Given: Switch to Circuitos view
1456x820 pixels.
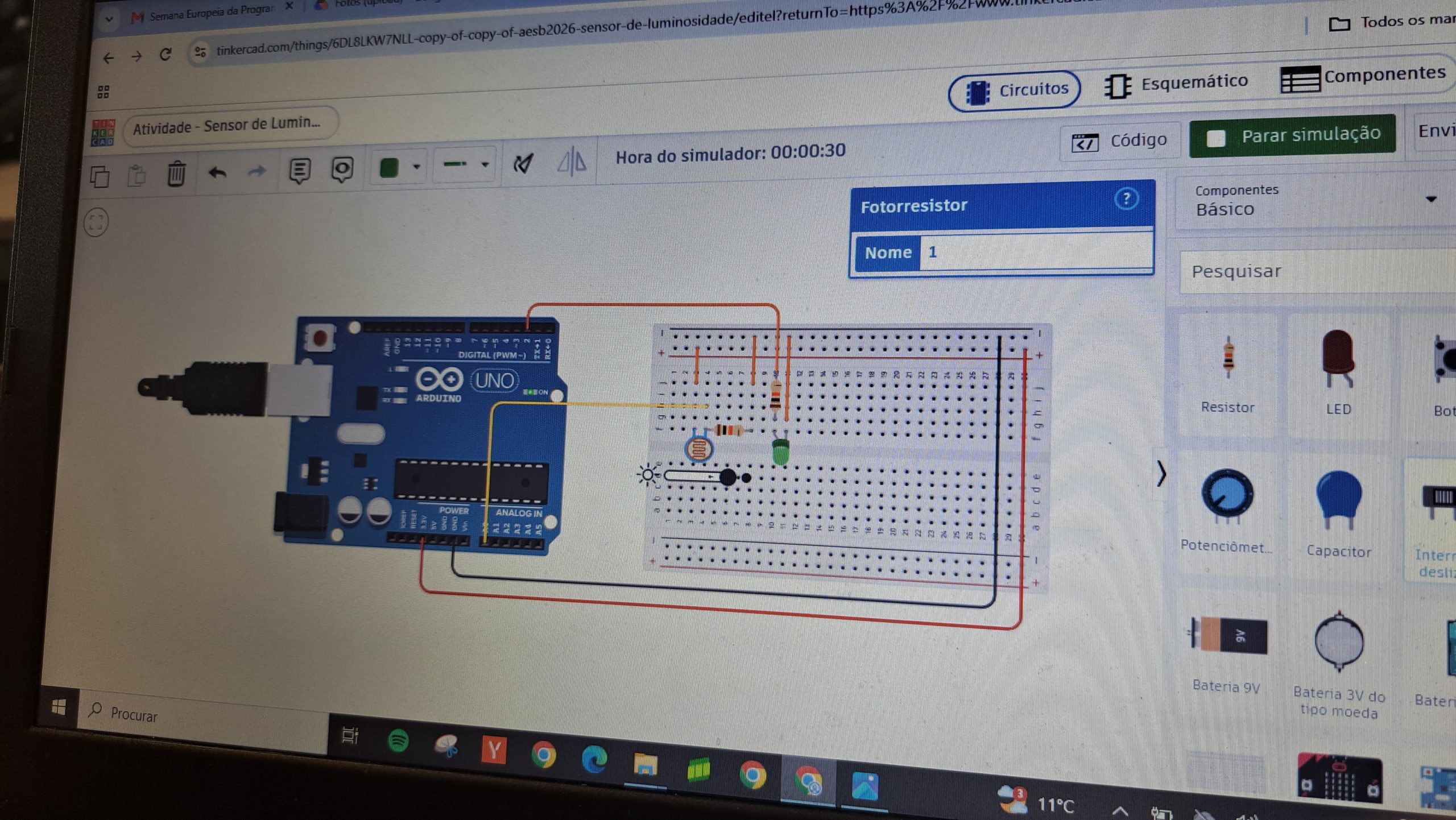Looking at the screenshot, I should (1014, 90).
